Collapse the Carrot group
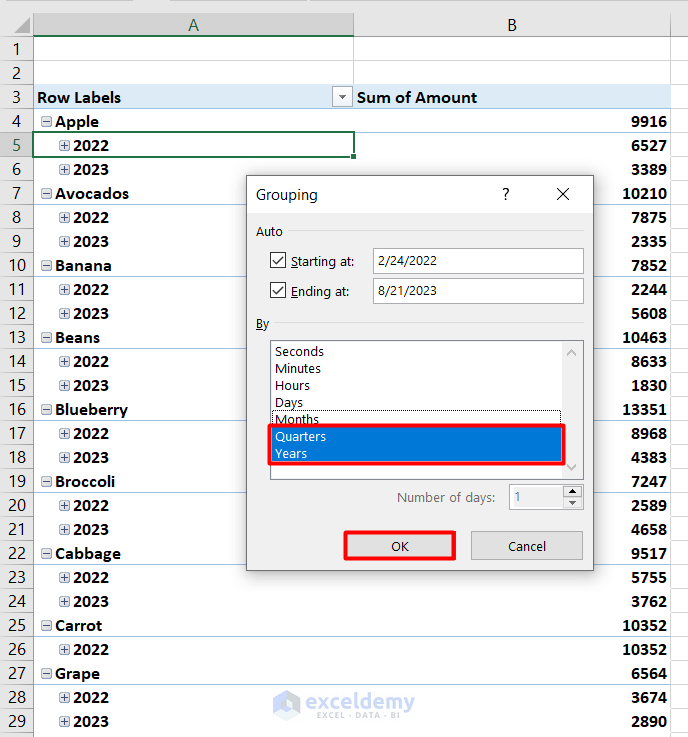Viewport: 688px width, 737px height. (46, 626)
